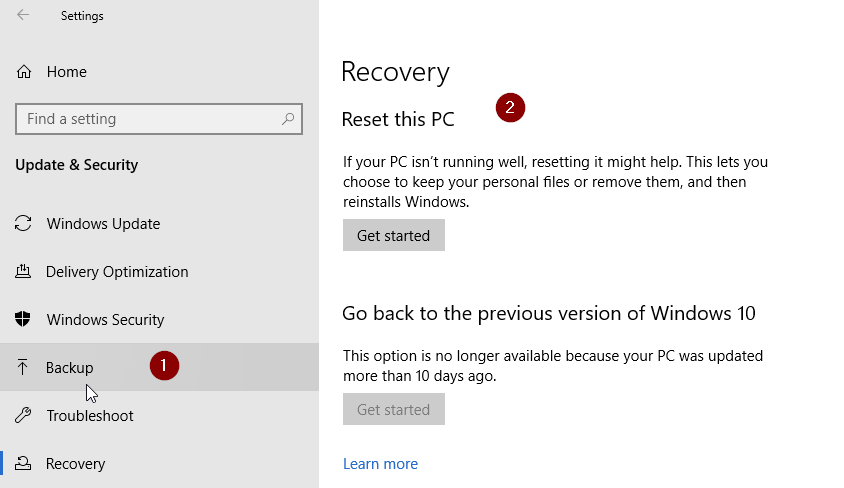The image size is (844, 488).
Task: Select the Home text label
Action: click(66, 72)
